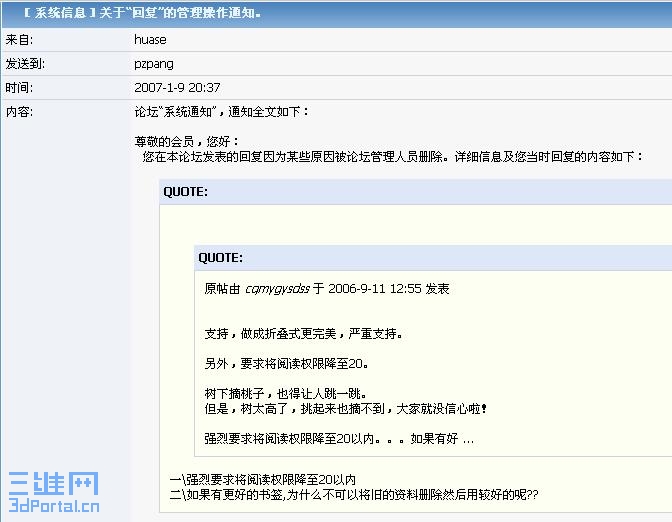672x522 pixels.
Task: Click the recipient name pzpang
Action: [154, 64]
